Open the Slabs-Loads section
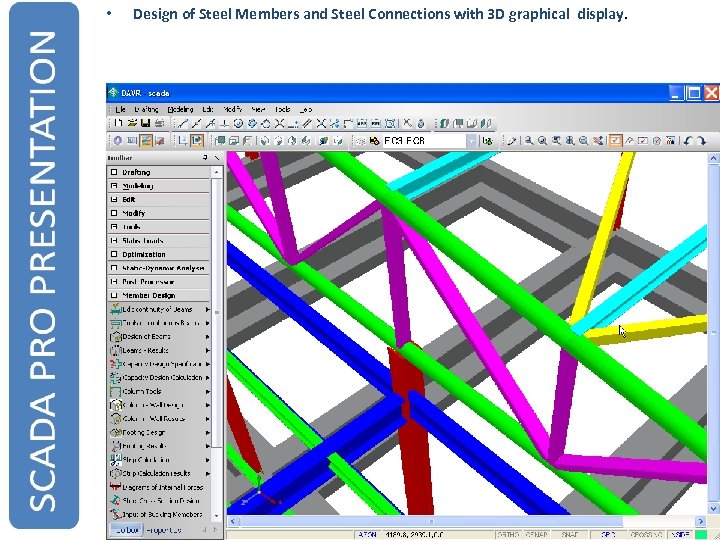 [158, 241]
